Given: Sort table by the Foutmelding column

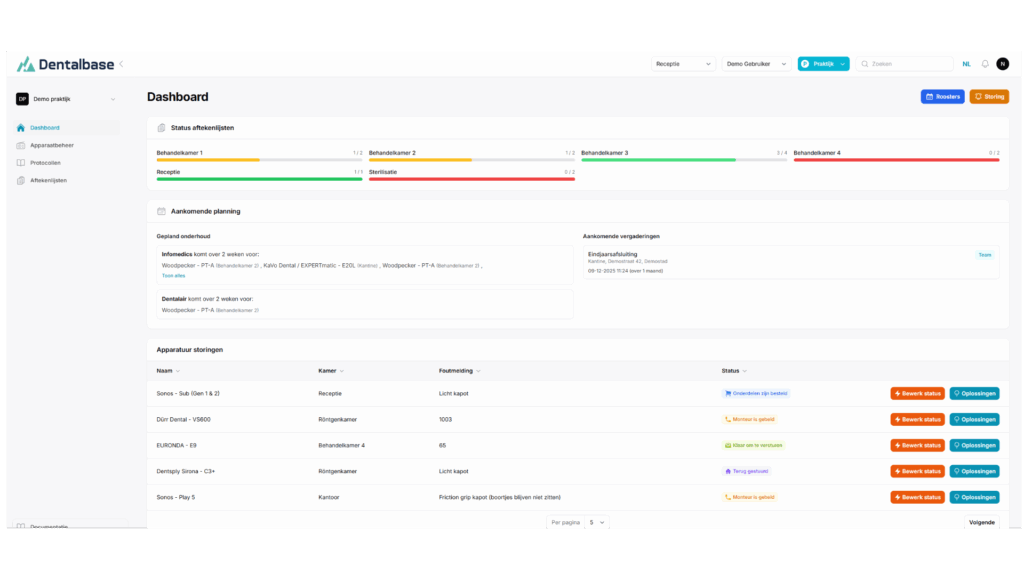Looking at the screenshot, I should click(x=458, y=371).
